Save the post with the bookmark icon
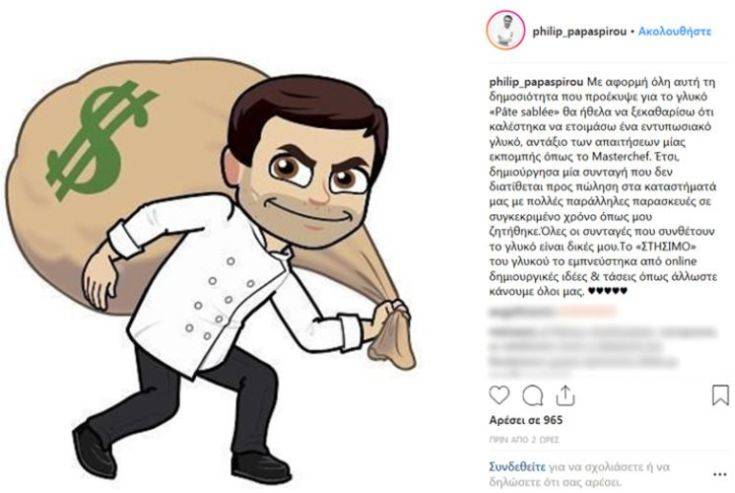Viewport: 735px width, 493px height. [x=720, y=395]
